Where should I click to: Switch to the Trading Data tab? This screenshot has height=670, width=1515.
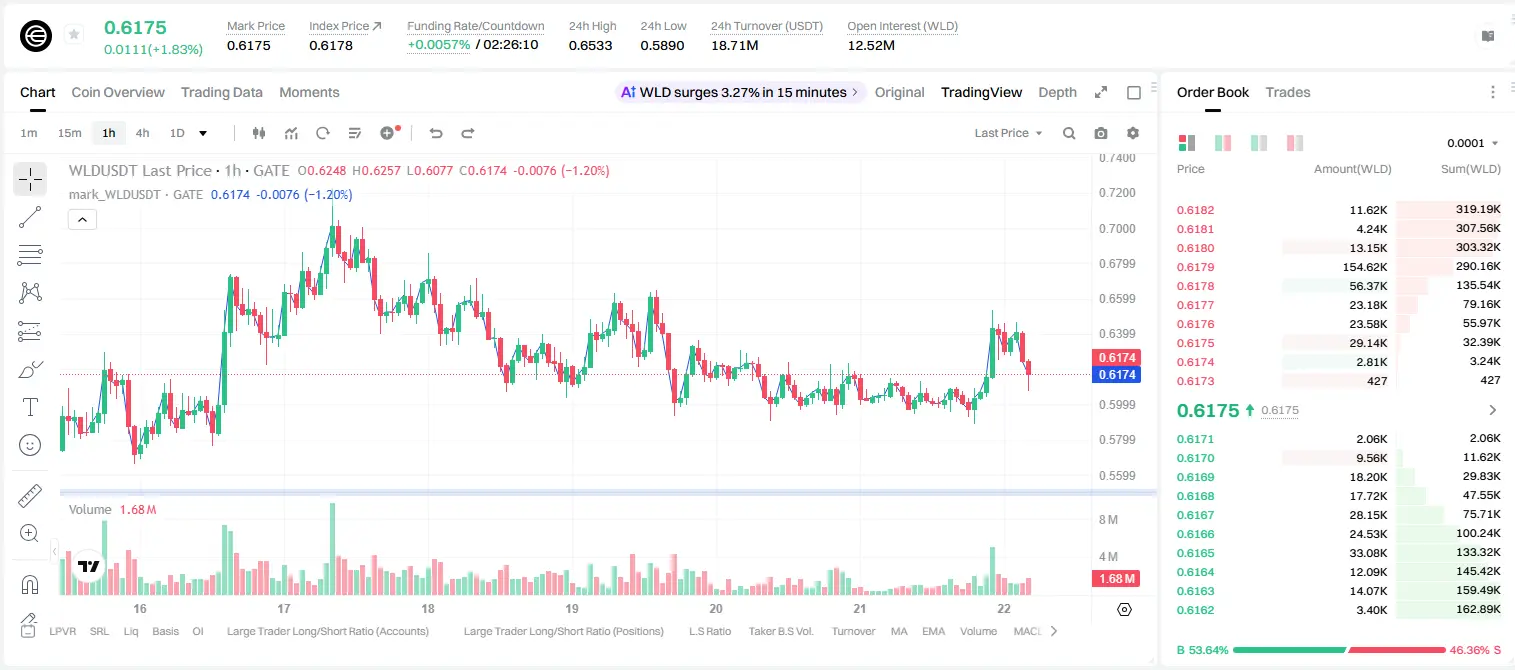(x=222, y=92)
